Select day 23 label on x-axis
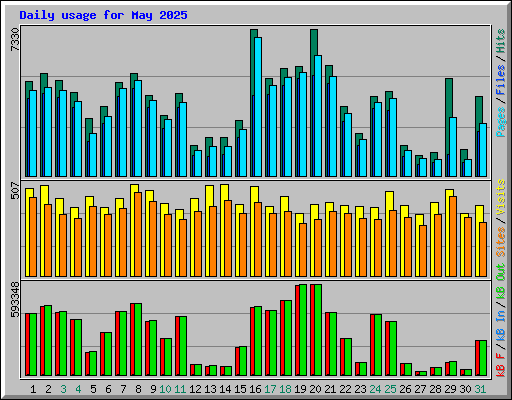 tap(360, 389)
